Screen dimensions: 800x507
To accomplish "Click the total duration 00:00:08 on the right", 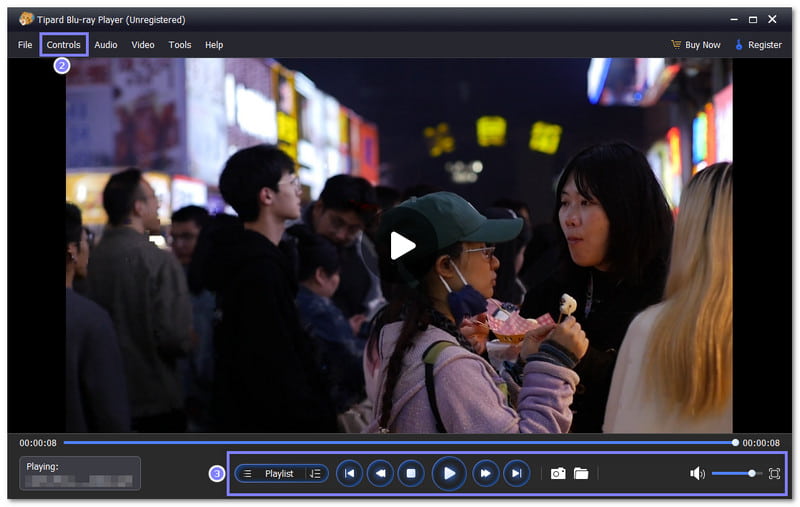I will (761, 443).
